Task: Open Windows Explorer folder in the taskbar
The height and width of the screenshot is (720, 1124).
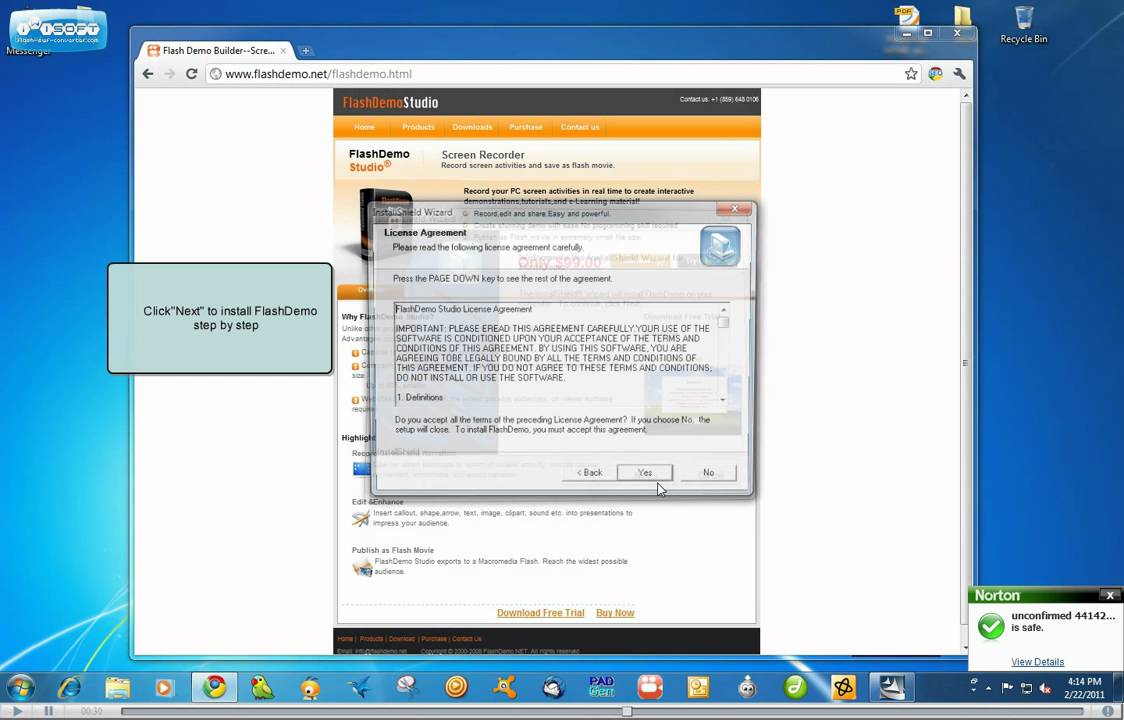Action: (x=118, y=688)
